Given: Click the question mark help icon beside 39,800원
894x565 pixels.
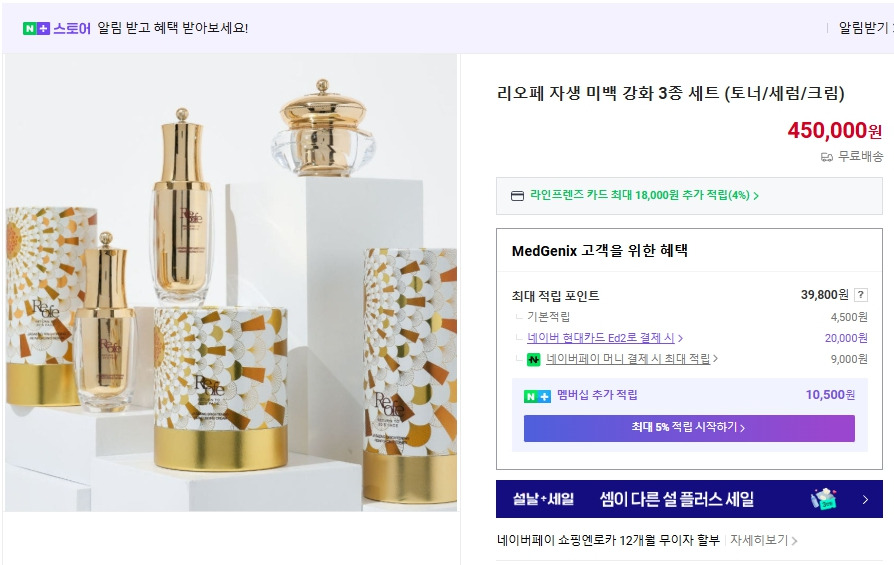Looking at the screenshot, I should pos(861,295).
